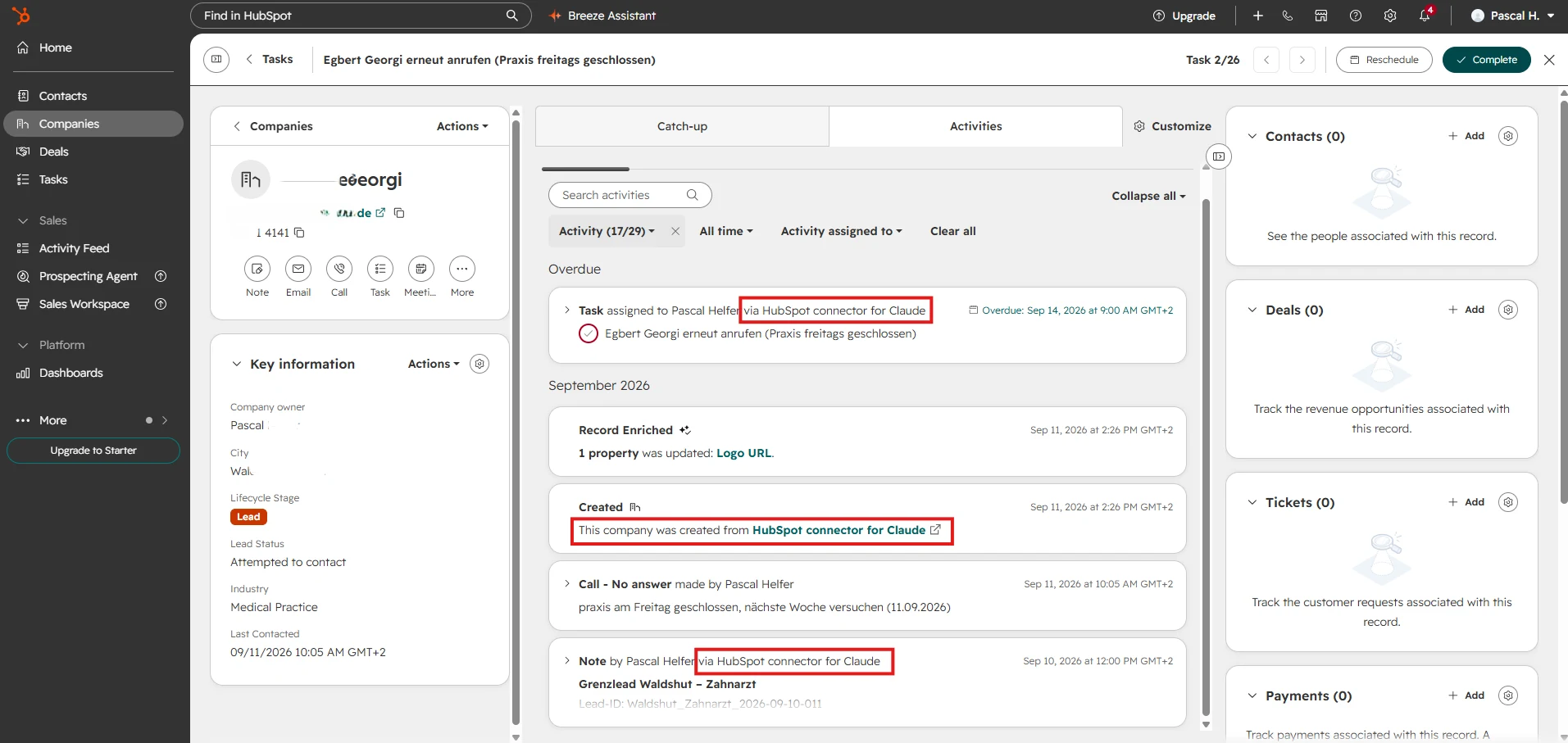Collapse the Key information section
This screenshot has height=743, width=1568.
[x=237, y=364]
